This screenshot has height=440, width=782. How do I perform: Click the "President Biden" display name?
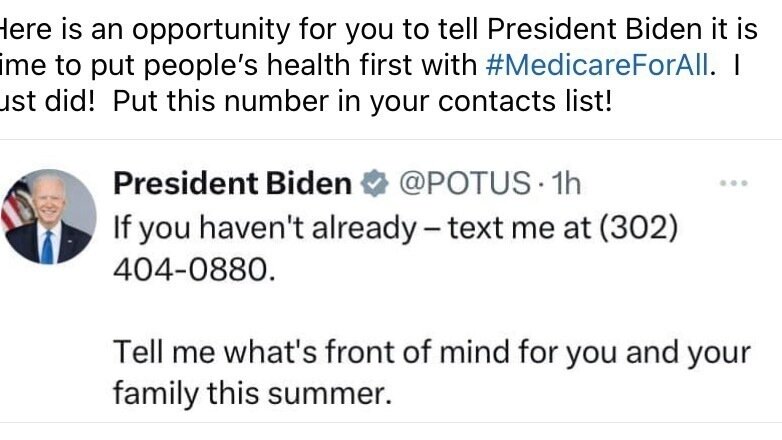coord(232,184)
